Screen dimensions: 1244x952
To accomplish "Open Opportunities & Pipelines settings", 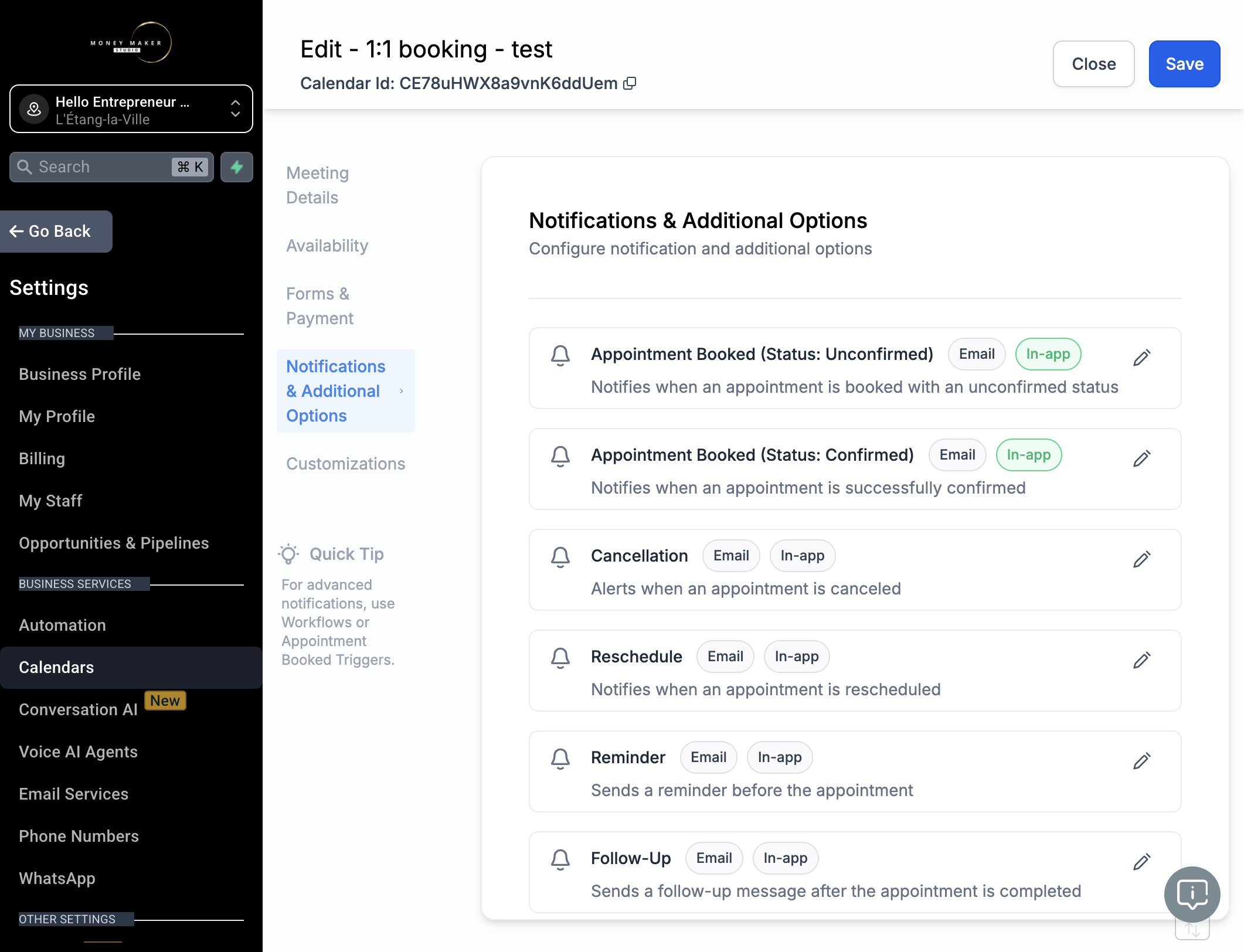I will click(114, 543).
